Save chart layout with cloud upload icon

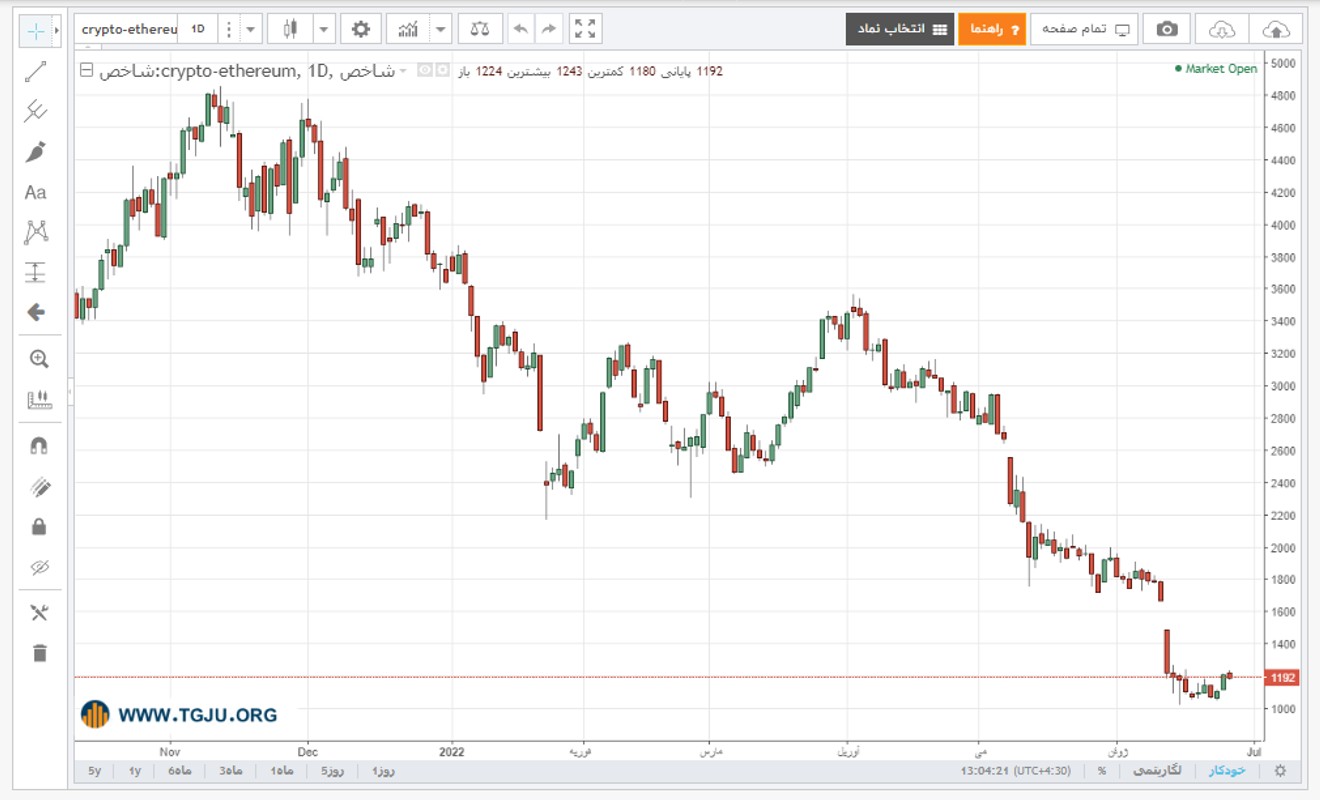coord(1276,29)
